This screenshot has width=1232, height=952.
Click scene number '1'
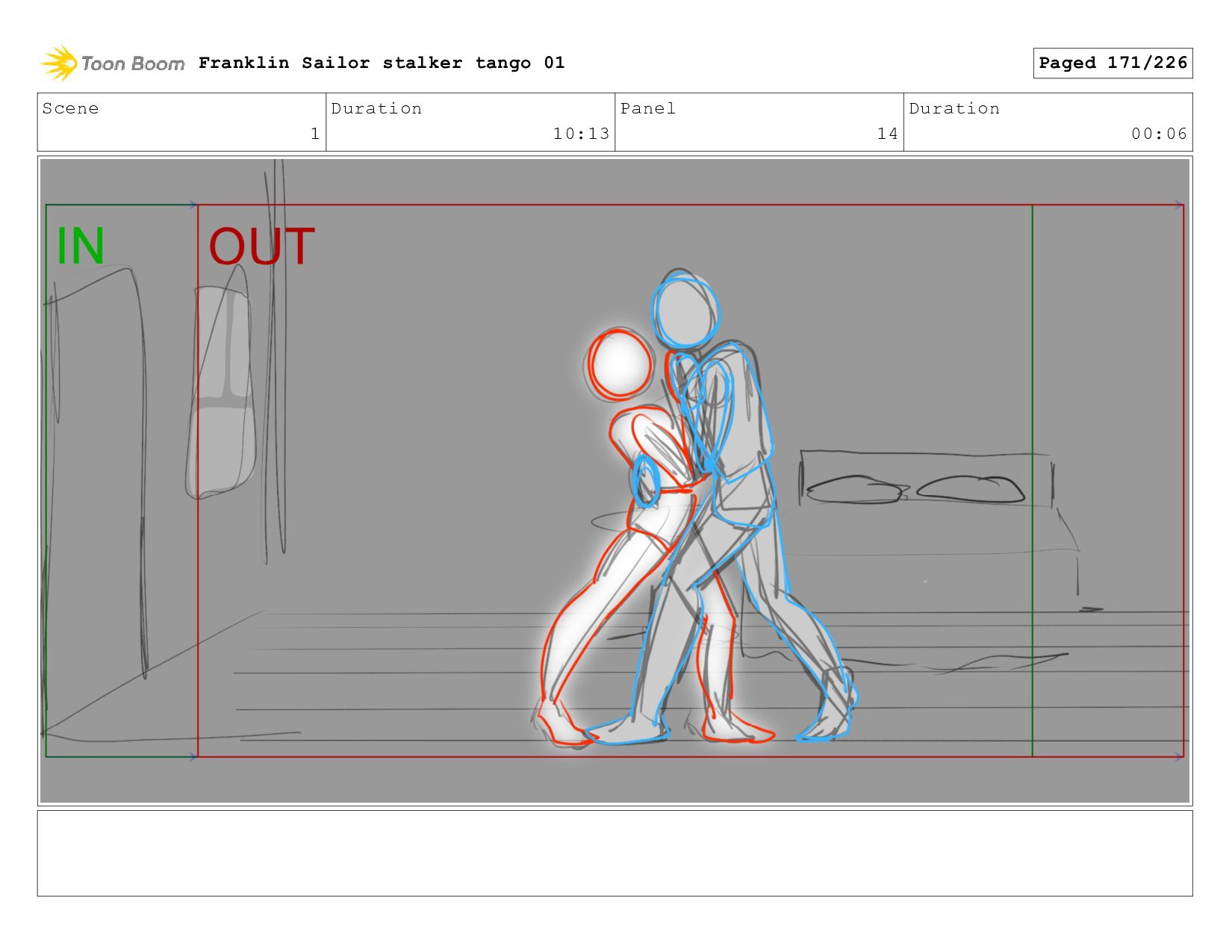click(315, 134)
